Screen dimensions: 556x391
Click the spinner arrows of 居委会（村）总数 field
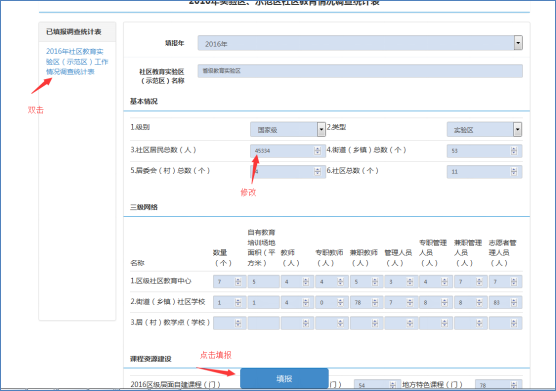(x=317, y=172)
